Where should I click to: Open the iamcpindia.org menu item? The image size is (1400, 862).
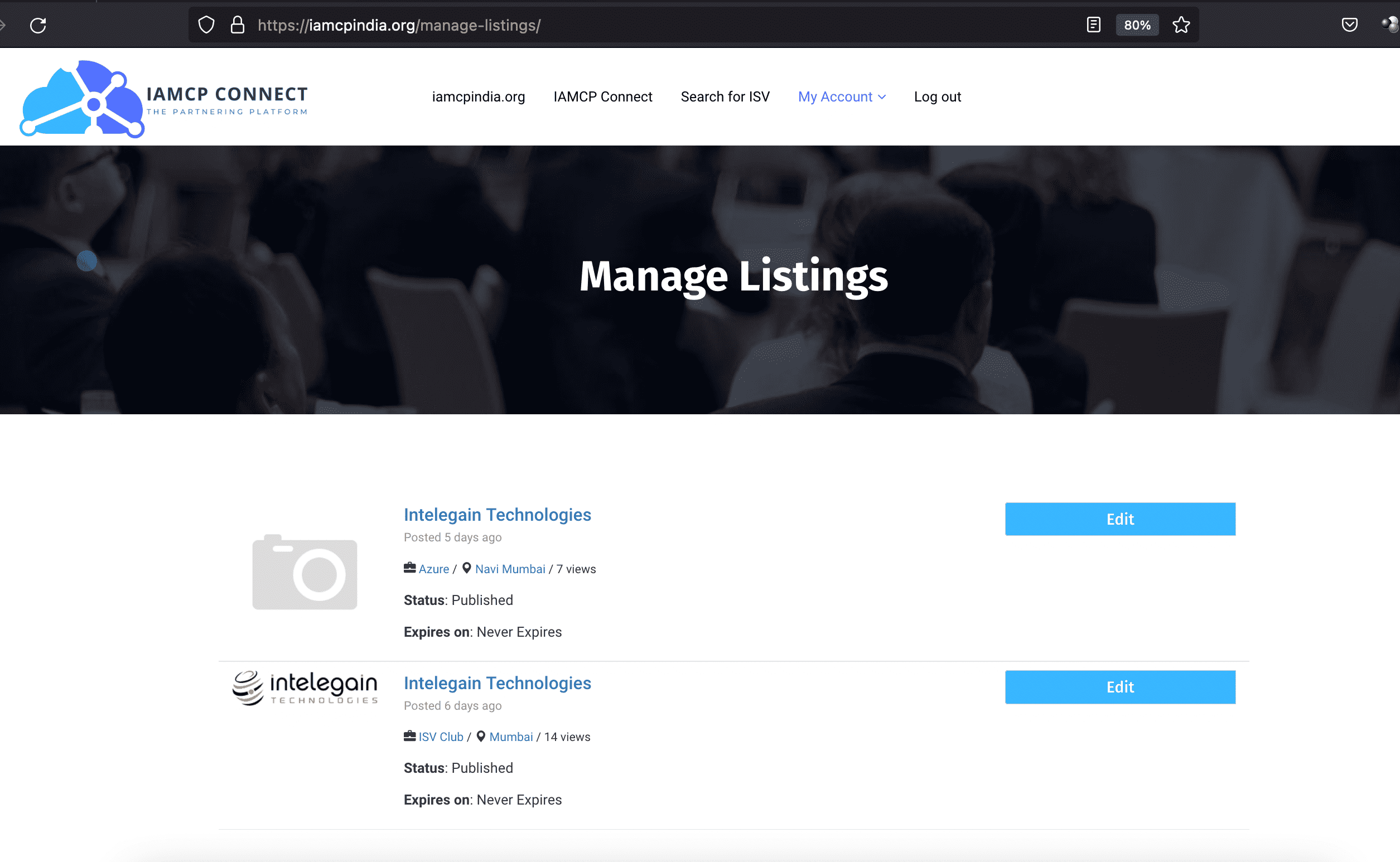(478, 97)
